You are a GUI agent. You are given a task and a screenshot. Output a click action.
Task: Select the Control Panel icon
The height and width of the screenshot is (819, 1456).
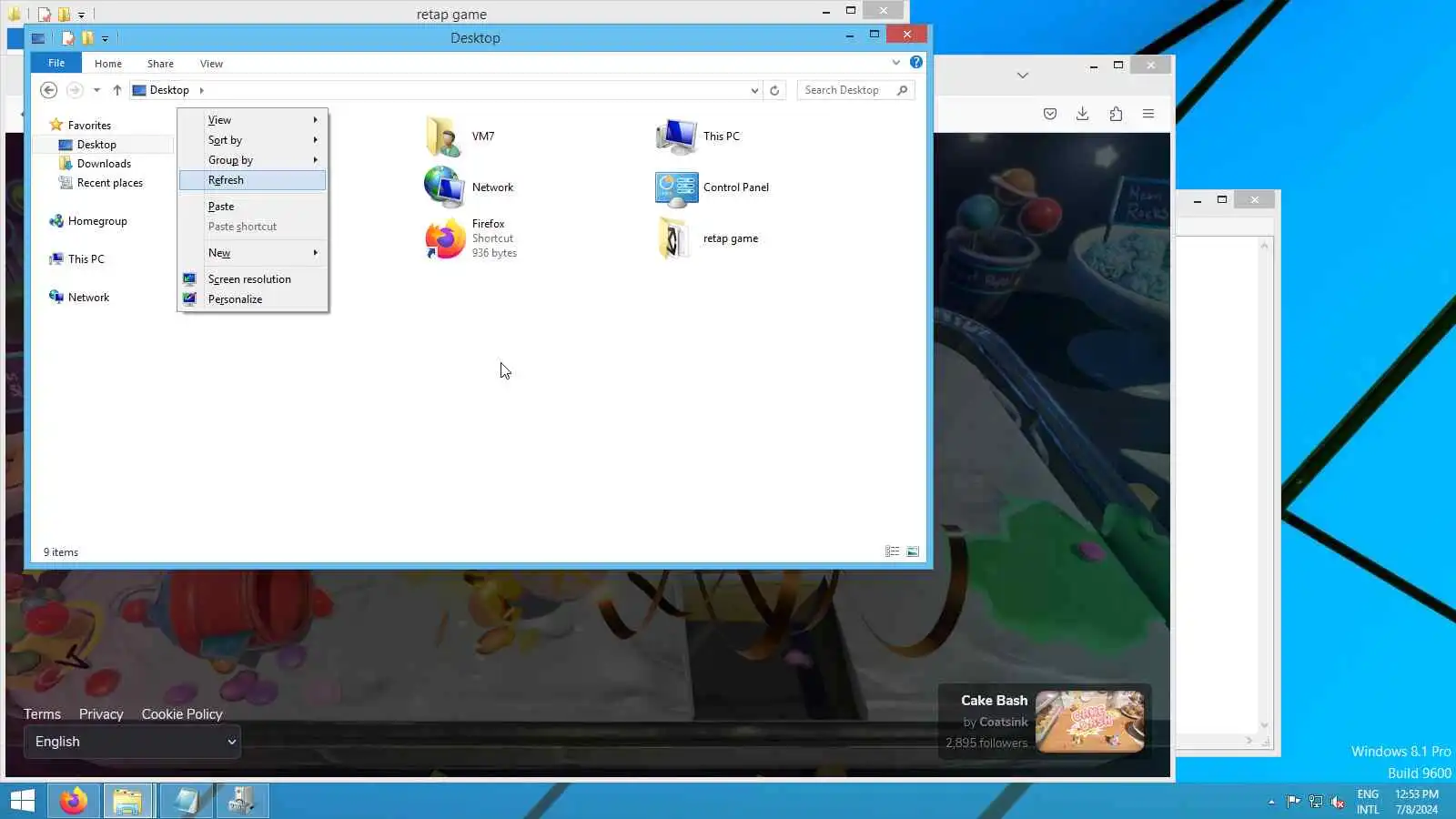click(676, 188)
